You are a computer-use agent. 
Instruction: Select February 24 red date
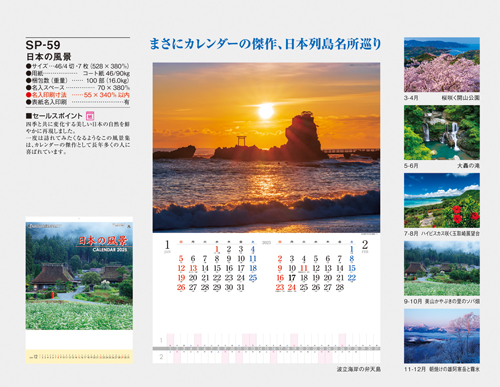(292, 287)
